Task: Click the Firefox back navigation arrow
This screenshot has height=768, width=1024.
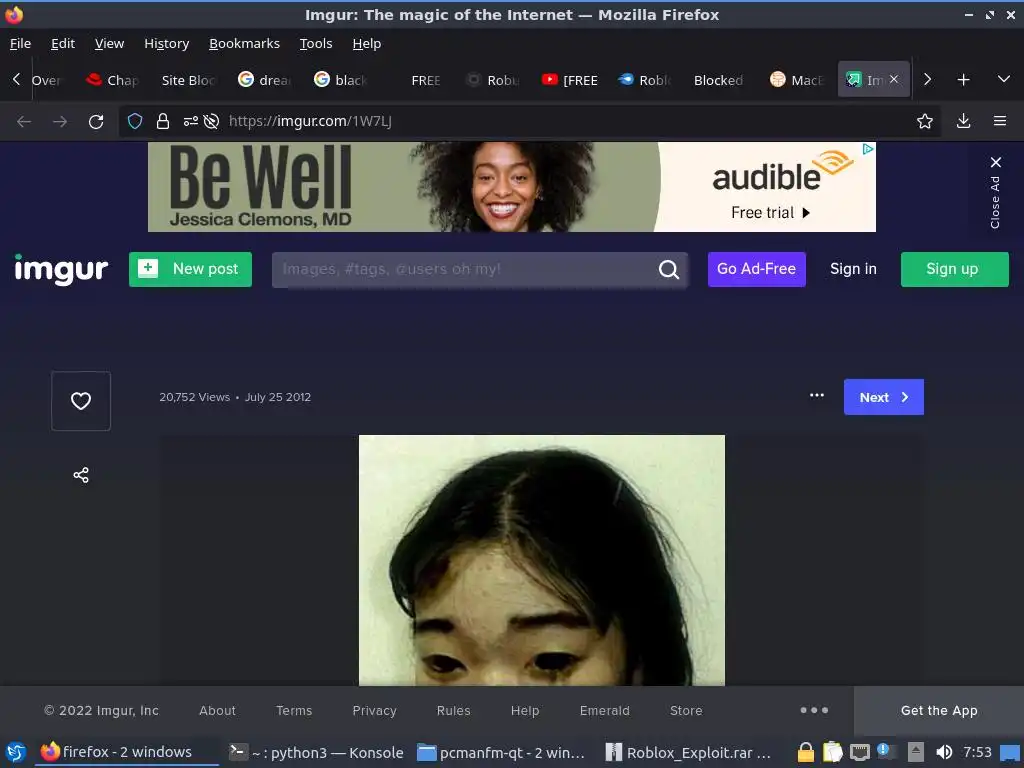Action: point(24,121)
